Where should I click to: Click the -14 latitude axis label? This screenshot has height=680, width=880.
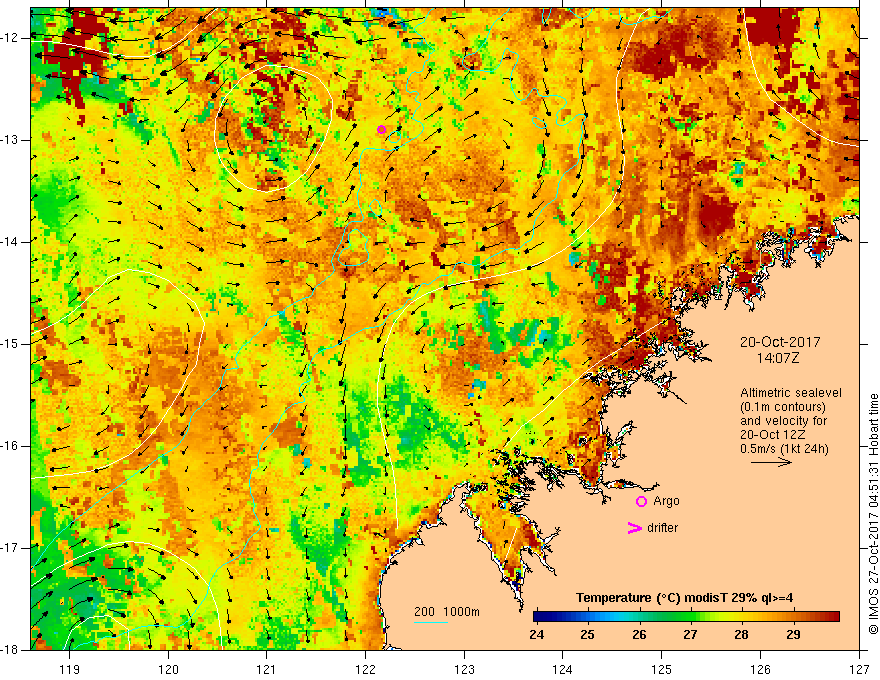pyautogui.click(x=10, y=242)
